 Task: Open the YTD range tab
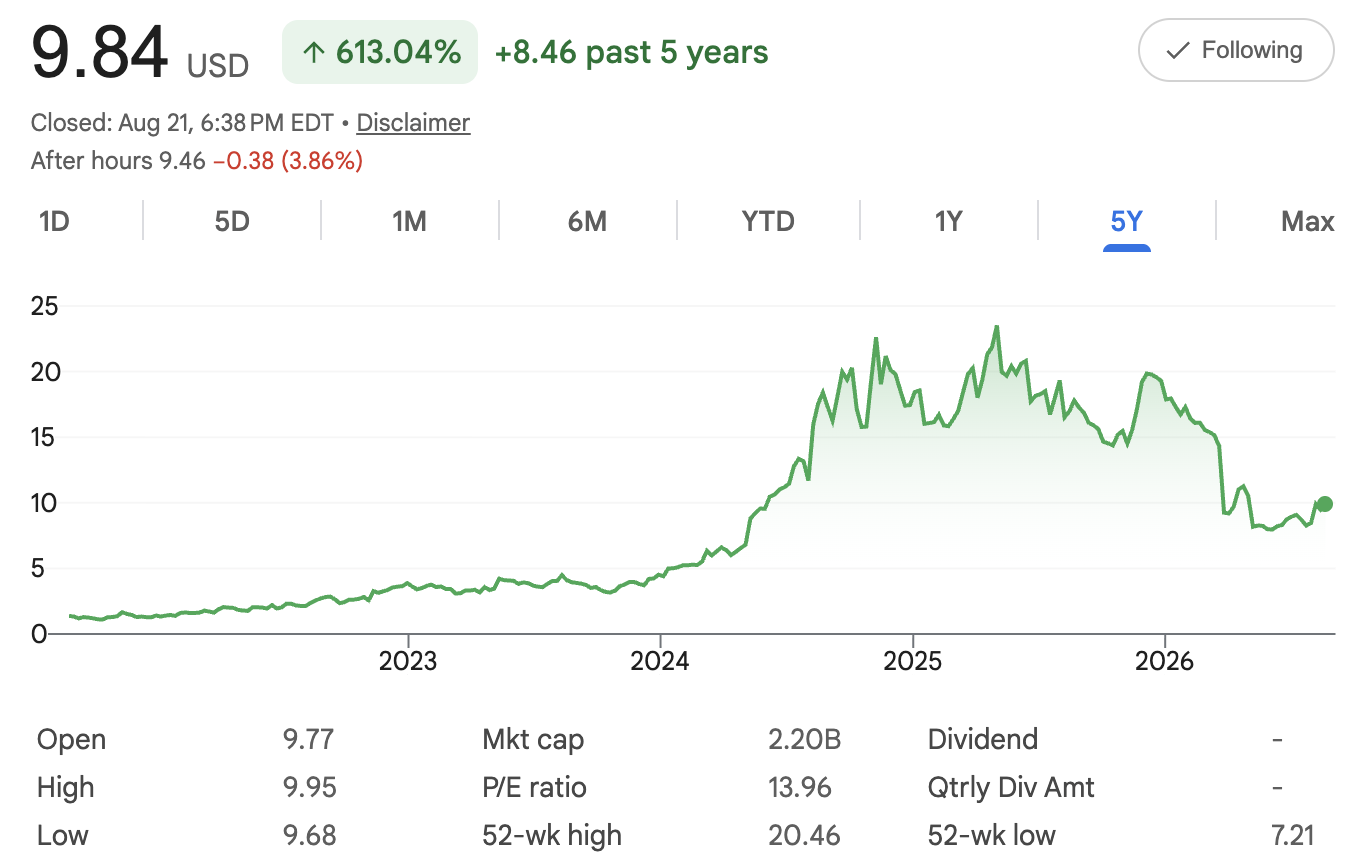pyautogui.click(x=768, y=221)
